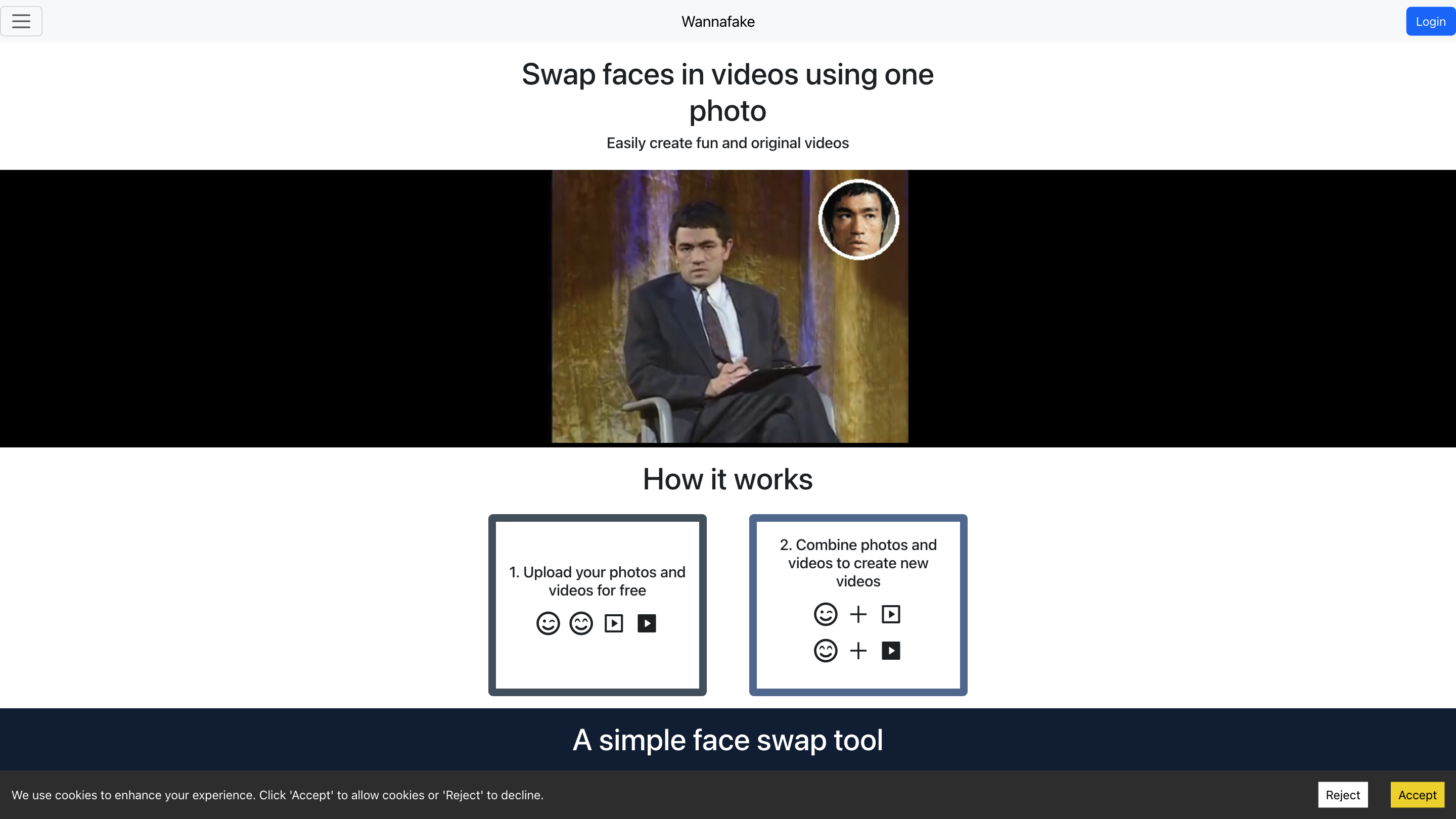The height and width of the screenshot is (819, 1456).
Task: Click the winking smiley icon in step 2
Action: tap(825, 614)
